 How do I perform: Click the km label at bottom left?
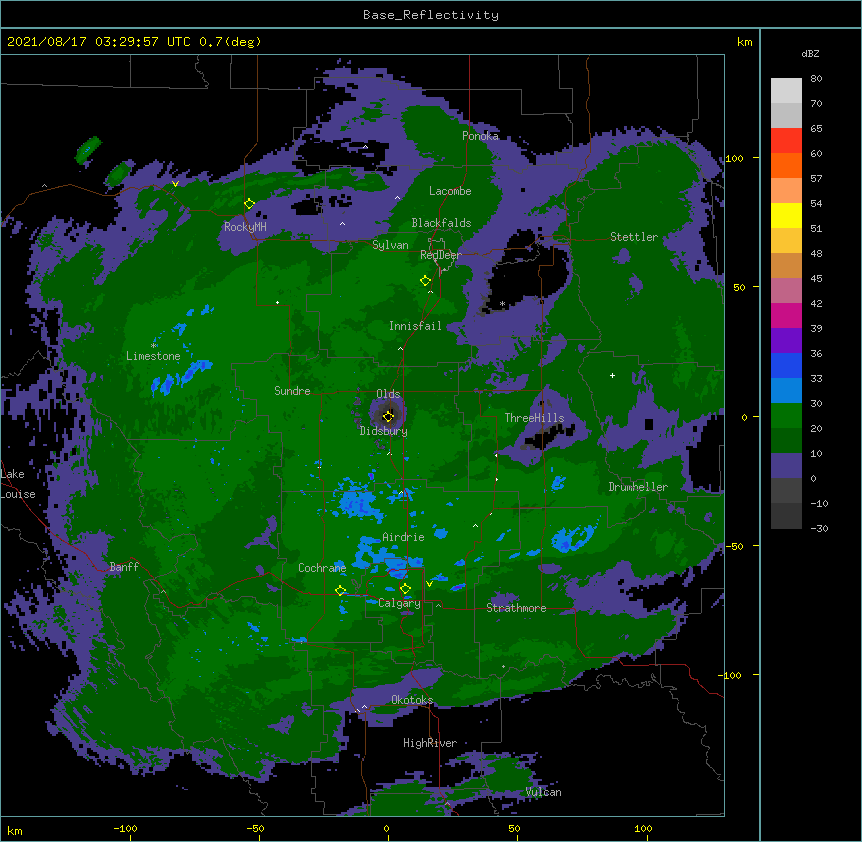tap(14, 830)
